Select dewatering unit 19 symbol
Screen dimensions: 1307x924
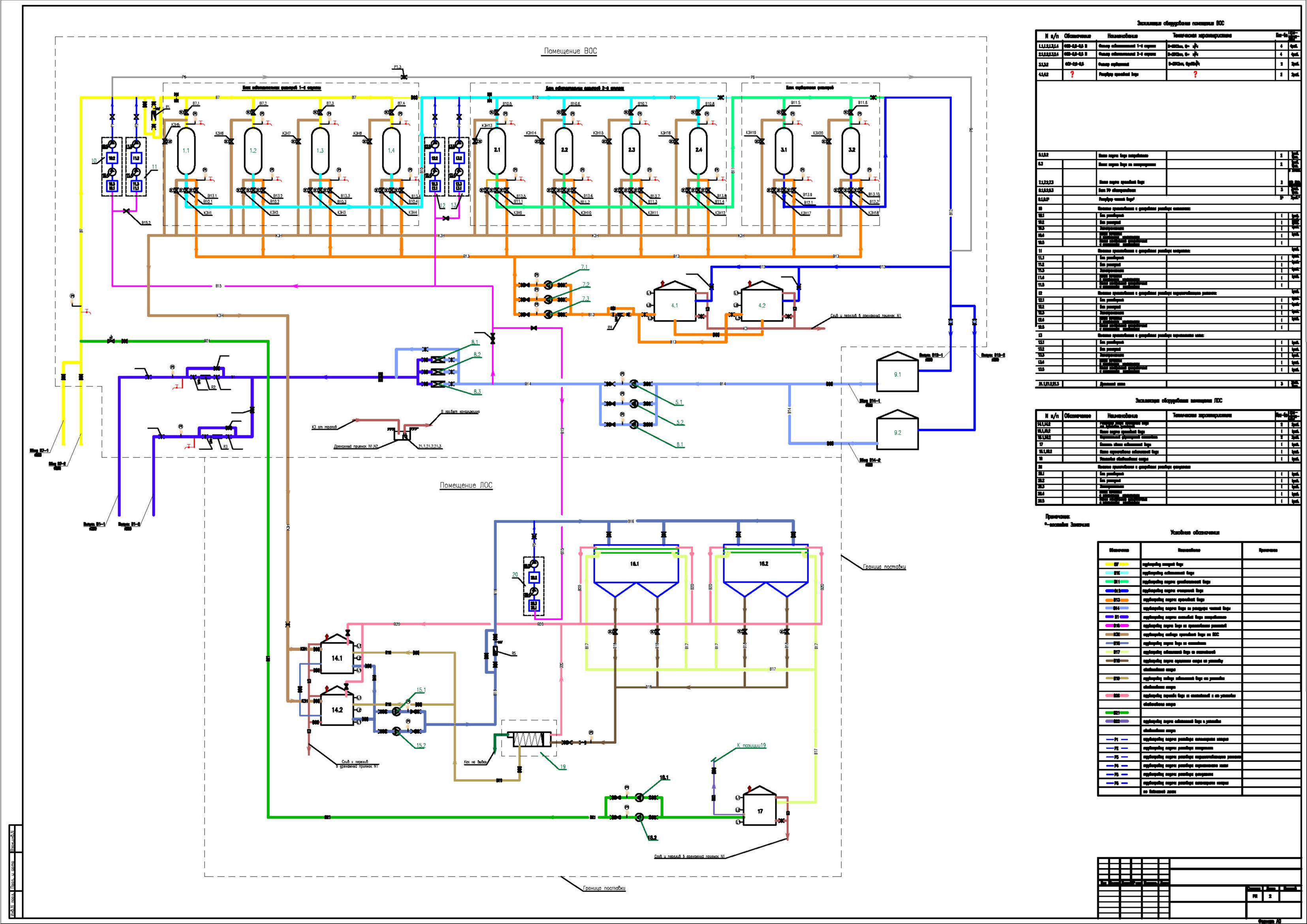pos(530,739)
